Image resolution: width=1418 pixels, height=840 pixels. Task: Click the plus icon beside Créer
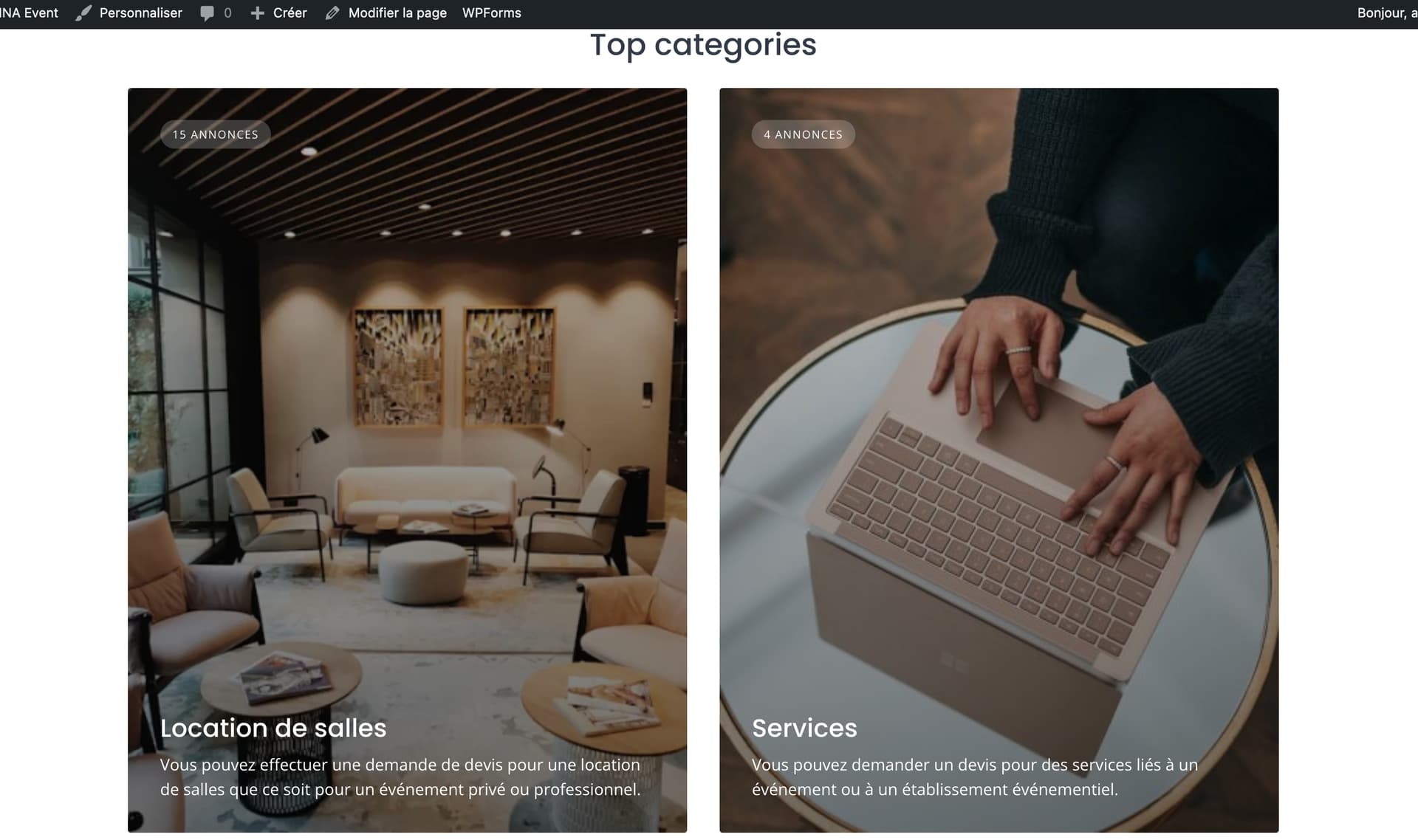(257, 13)
